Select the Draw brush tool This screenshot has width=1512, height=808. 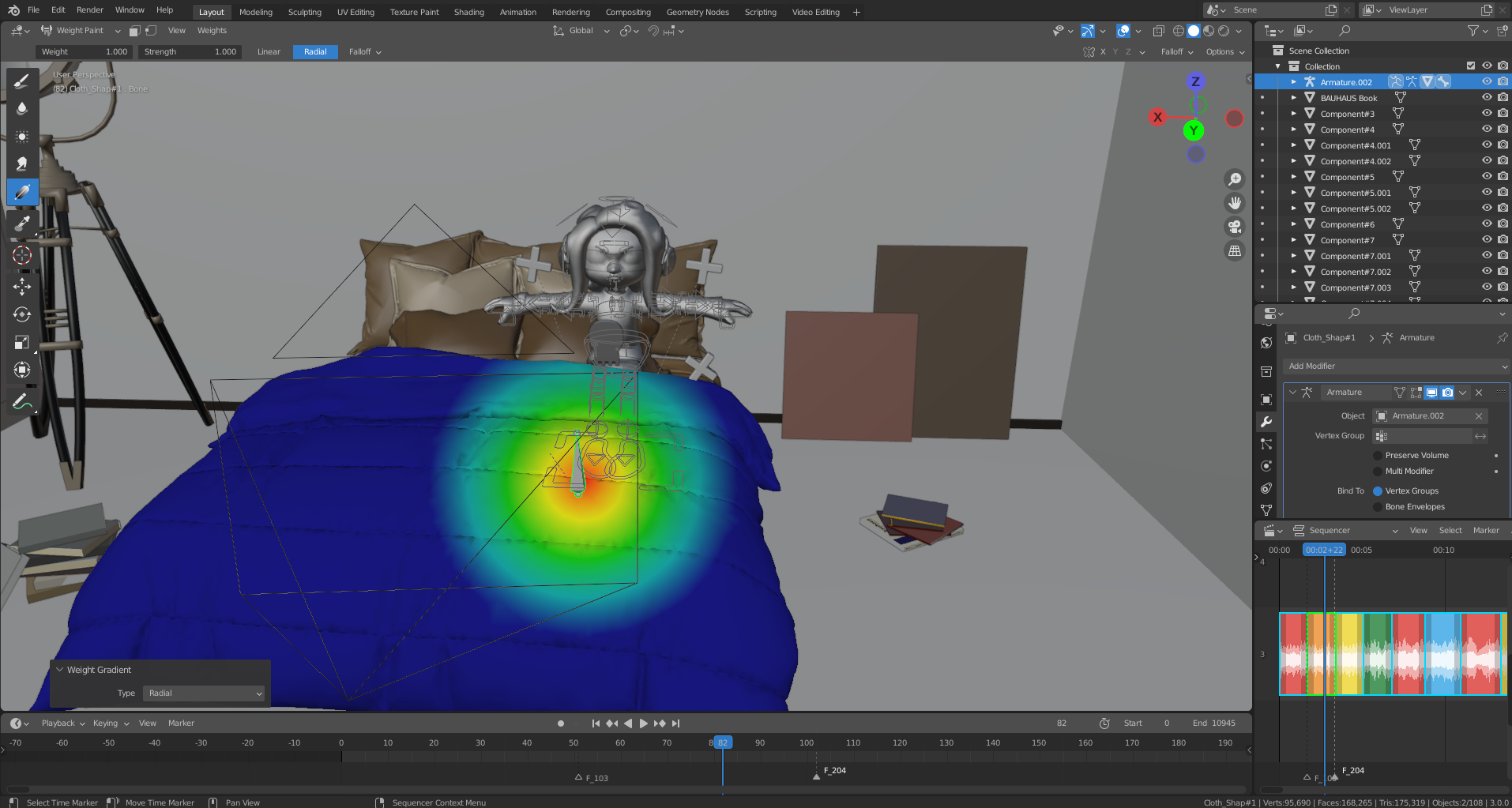point(22,81)
